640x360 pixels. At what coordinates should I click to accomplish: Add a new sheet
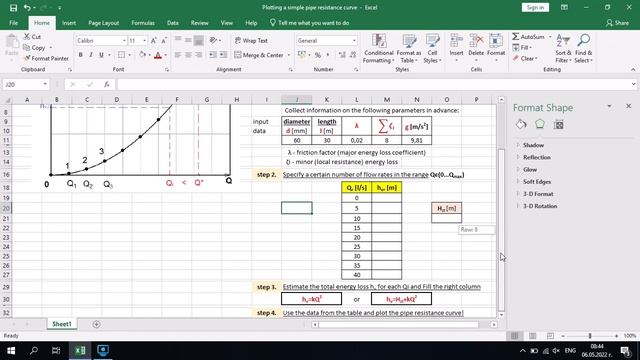click(x=96, y=324)
